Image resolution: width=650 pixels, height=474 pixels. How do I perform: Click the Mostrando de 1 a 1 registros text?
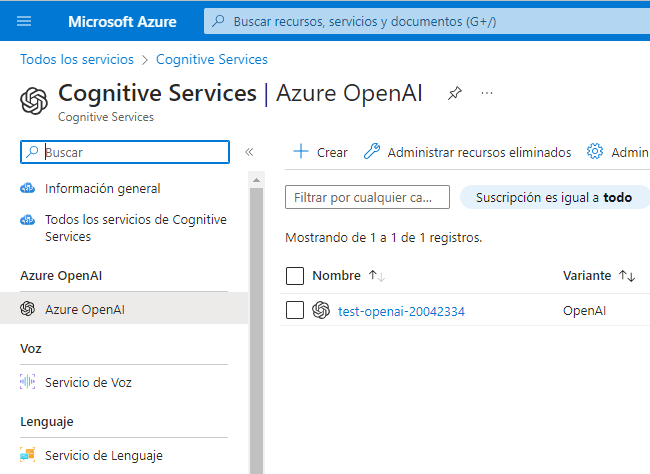[383, 238]
